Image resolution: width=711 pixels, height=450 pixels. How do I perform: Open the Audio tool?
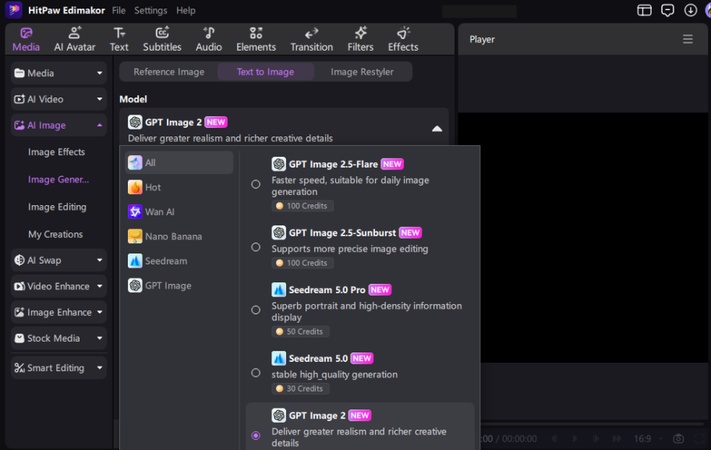click(209, 39)
